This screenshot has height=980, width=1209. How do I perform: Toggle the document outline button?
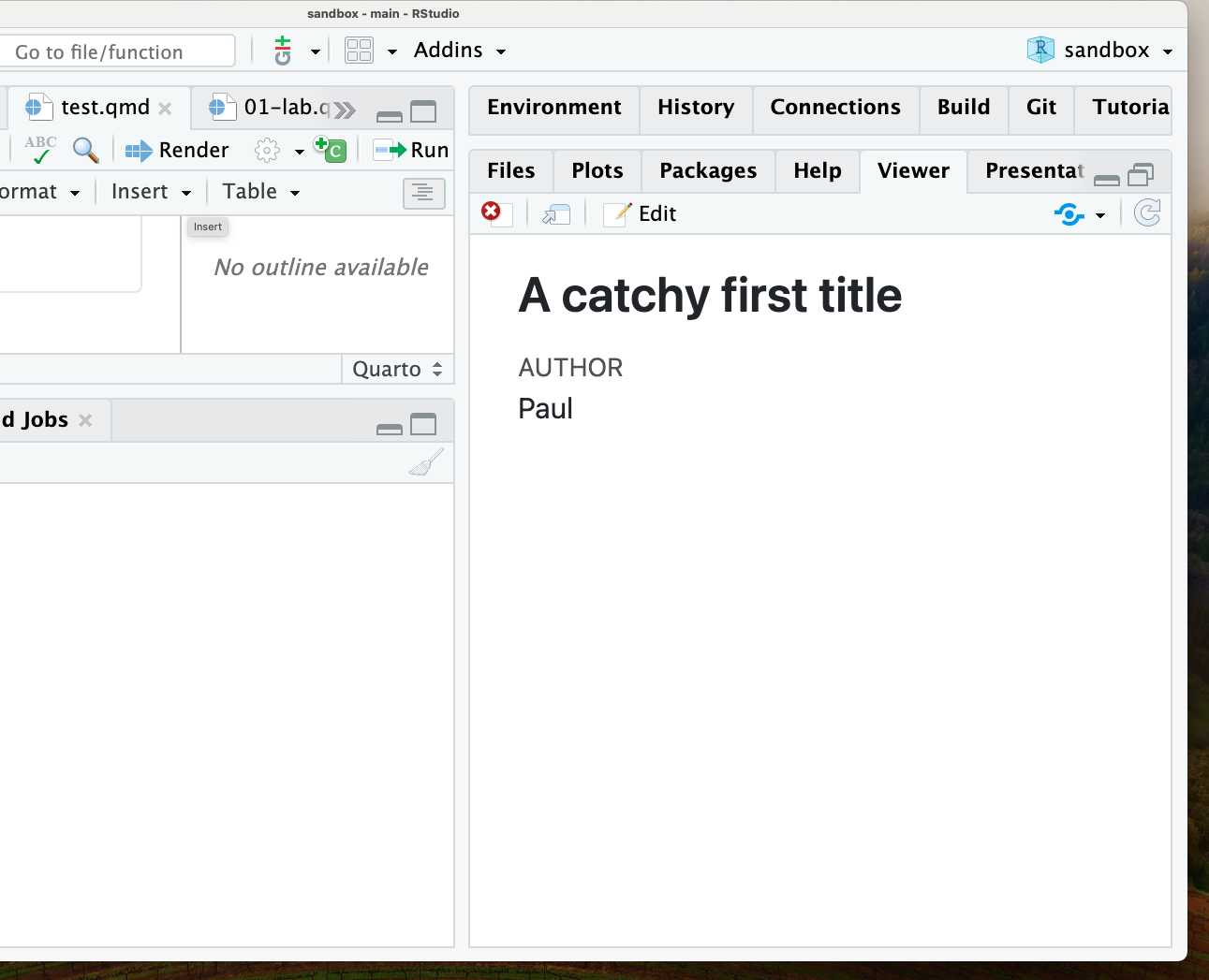[423, 193]
